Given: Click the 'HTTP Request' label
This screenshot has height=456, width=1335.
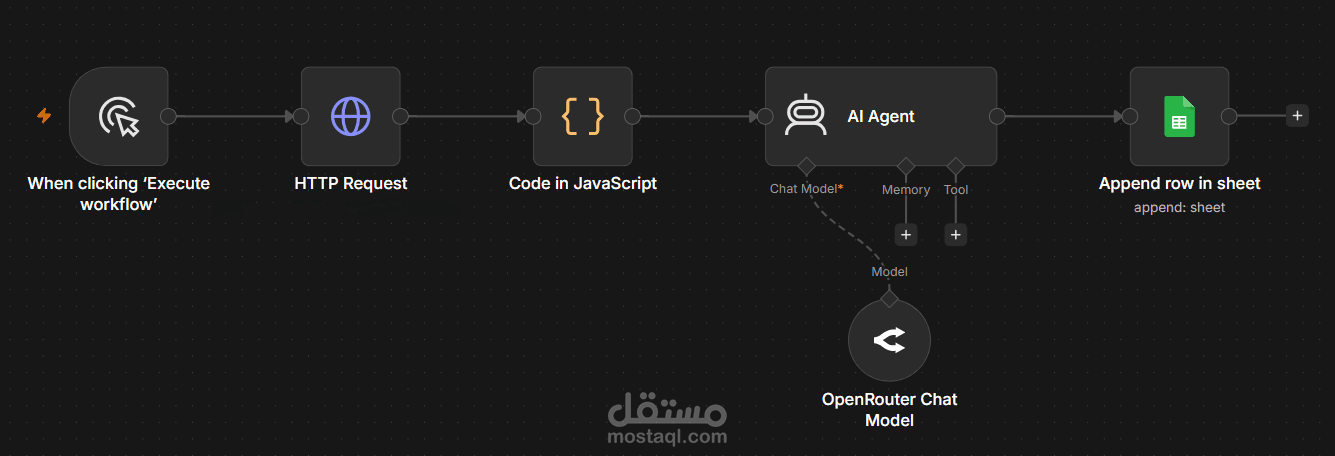Looking at the screenshot, I should (x=351, y=184).
